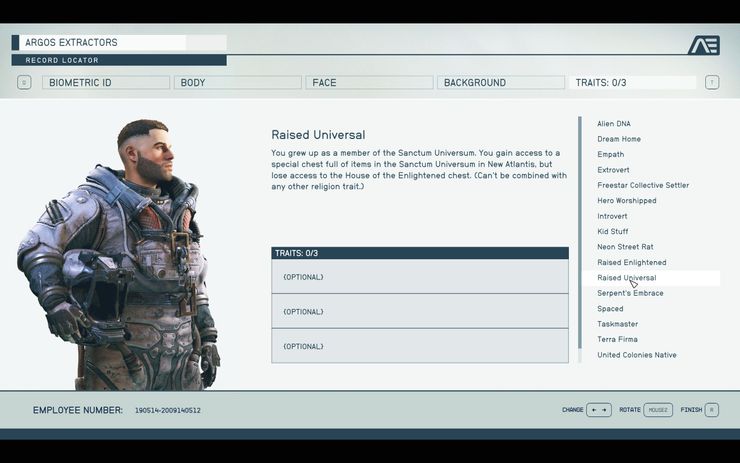
Task: Click the previous tab key icon
Action: pos(24,83)
